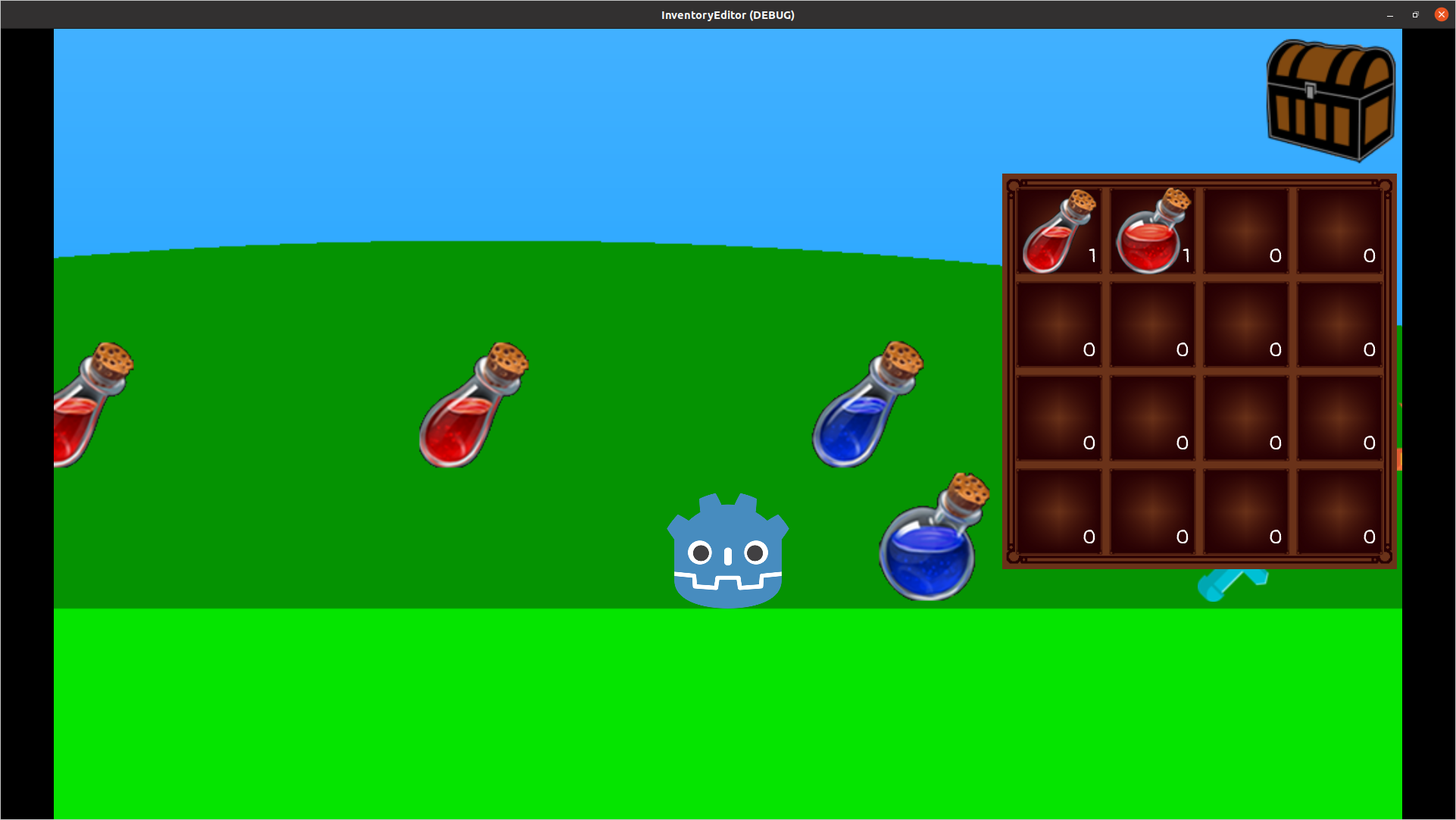Screen dimensions: 1456x820
Task: Click the fourth empty slot in top inventory row
Action: coord(1339,231)
